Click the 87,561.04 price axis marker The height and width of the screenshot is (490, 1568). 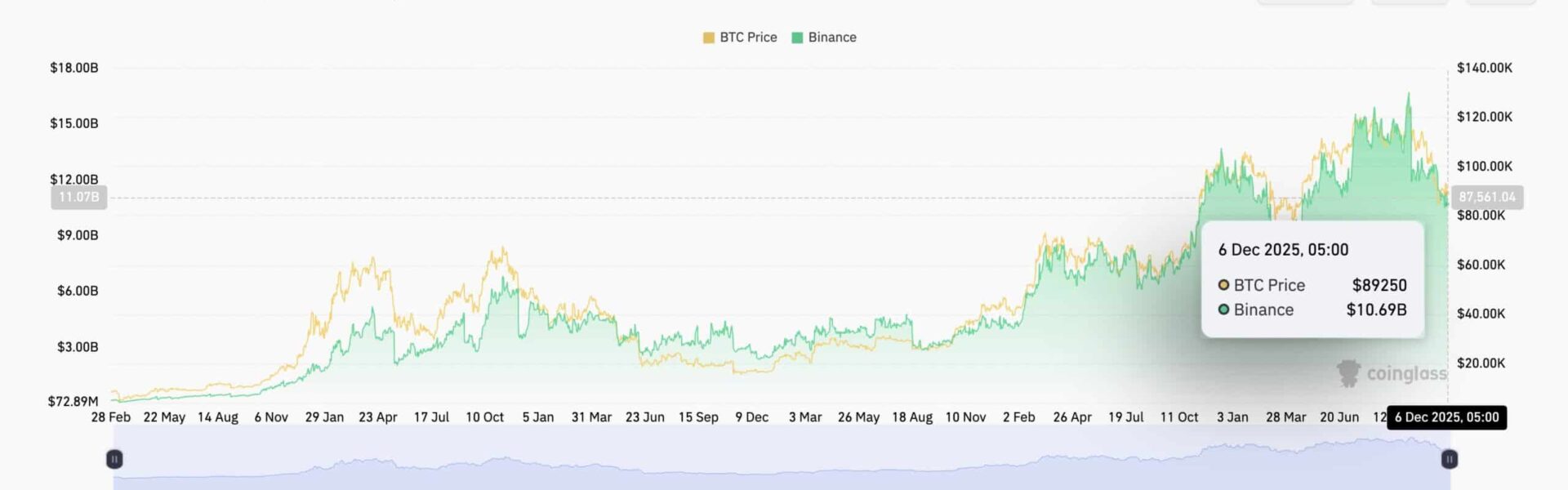[1486, 197]
